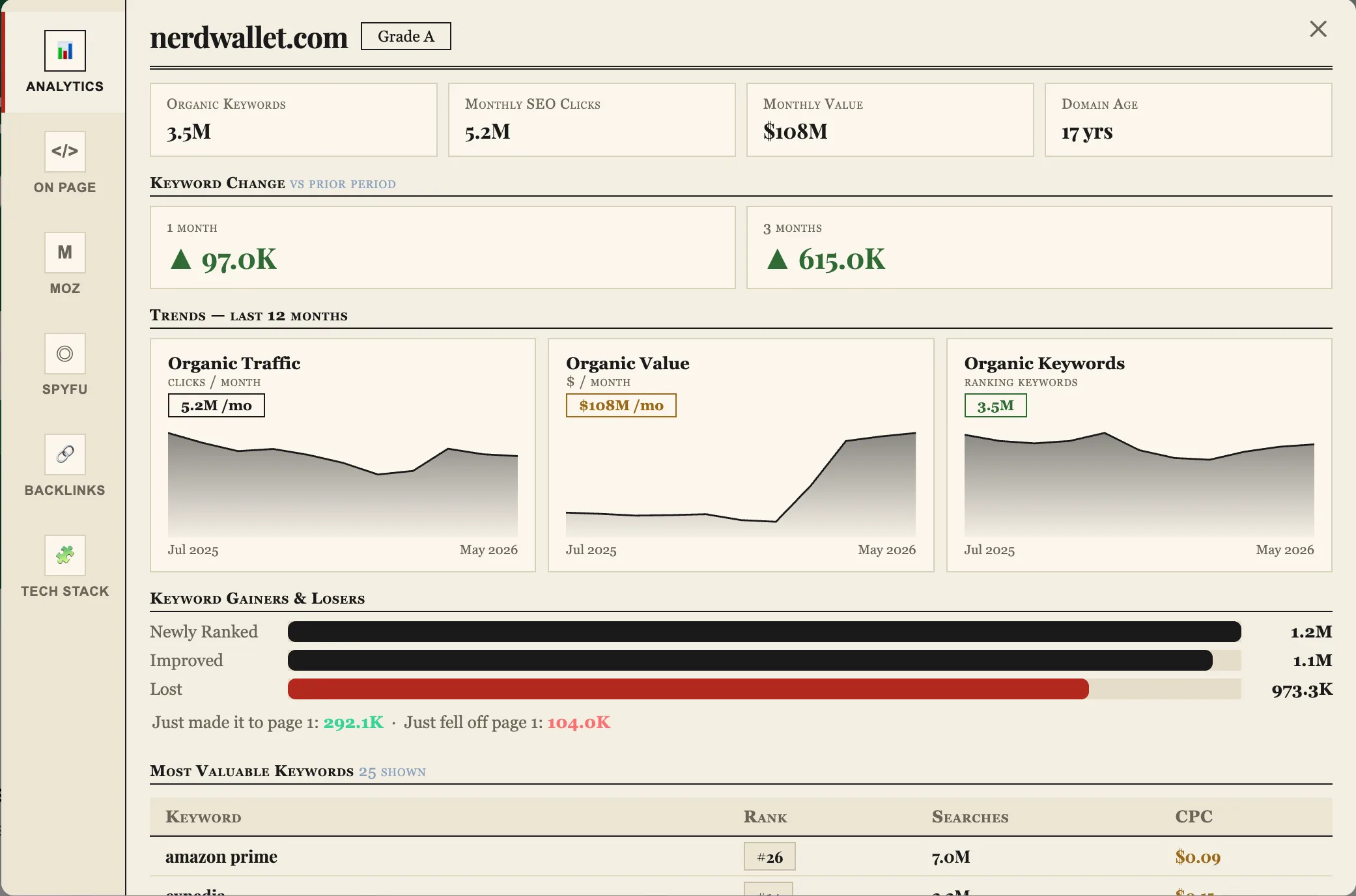The height and width of the screenshot is (896, 1356).
Task: Click the Most Valuable Keywords heading
Action: point(252,771)
